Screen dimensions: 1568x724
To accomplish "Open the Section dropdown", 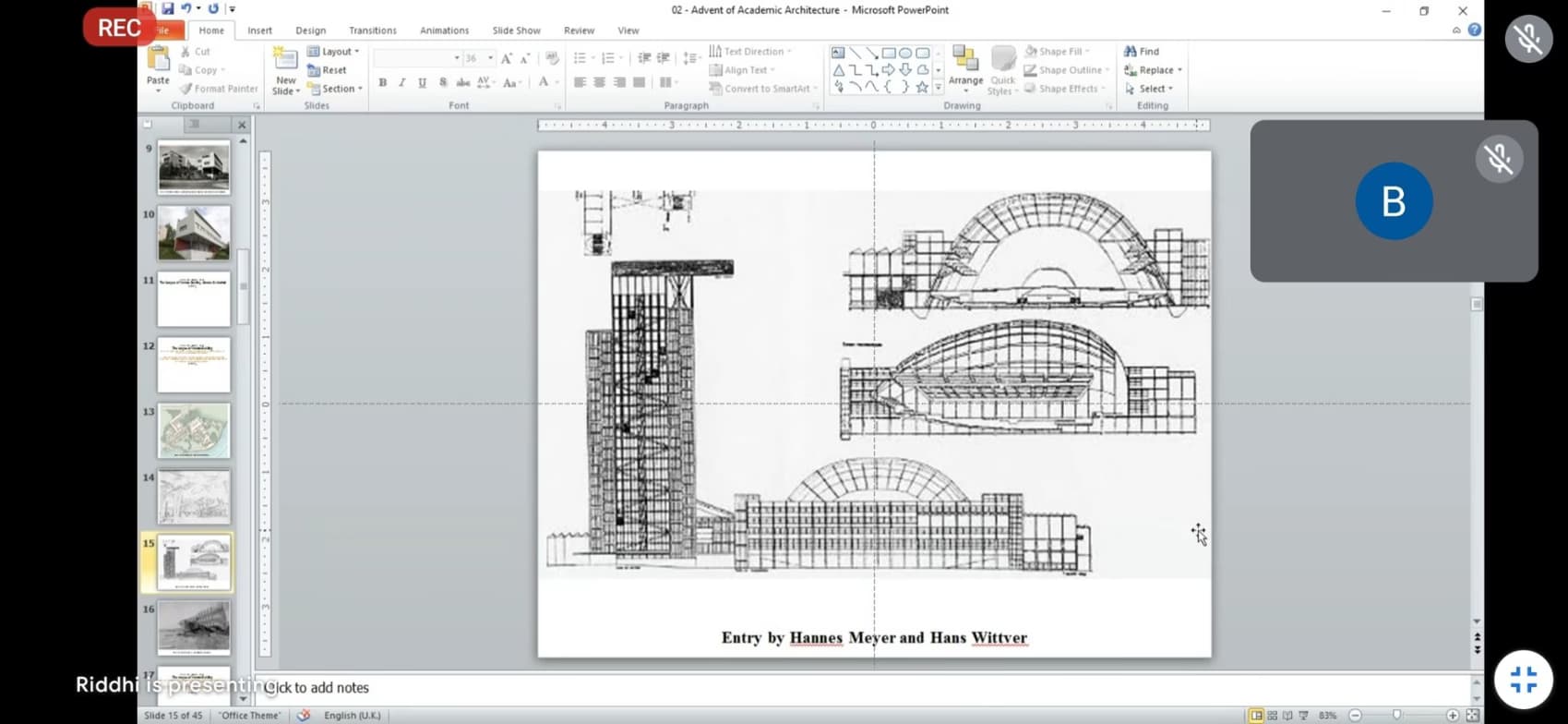I will [x=335, y=89].
